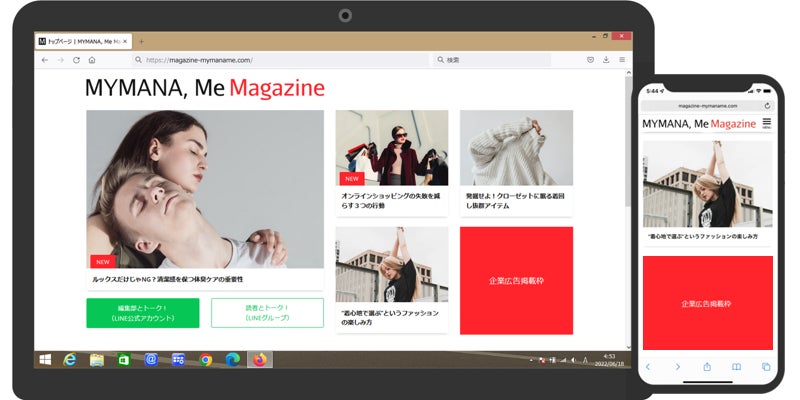Click the browser reload button
This screenshot has width=800, height=400.
click(x=76, y=60)
